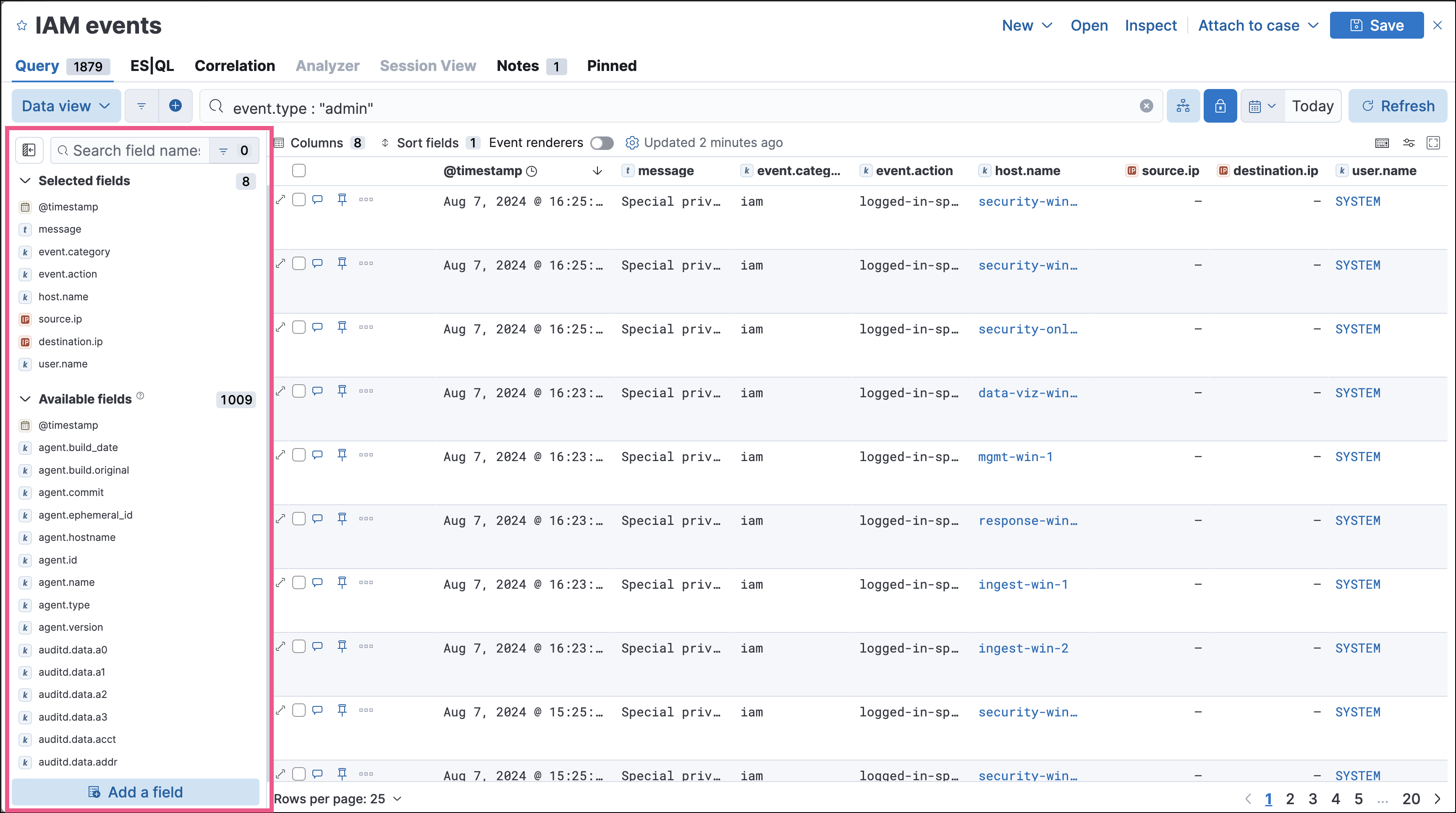
Task: Open the Notes tab
Action: pyautogui.click(x=516, y=66)
